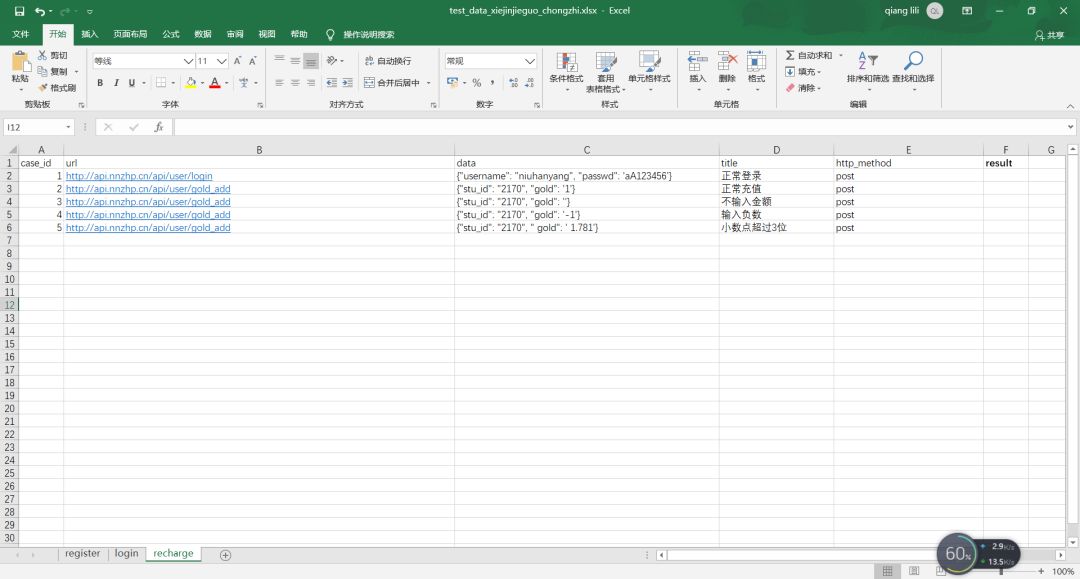The height and width of the screenshot is (579, 1080).
Task: Open gold_add link in row 6
Action: click(x=148, y=228)
